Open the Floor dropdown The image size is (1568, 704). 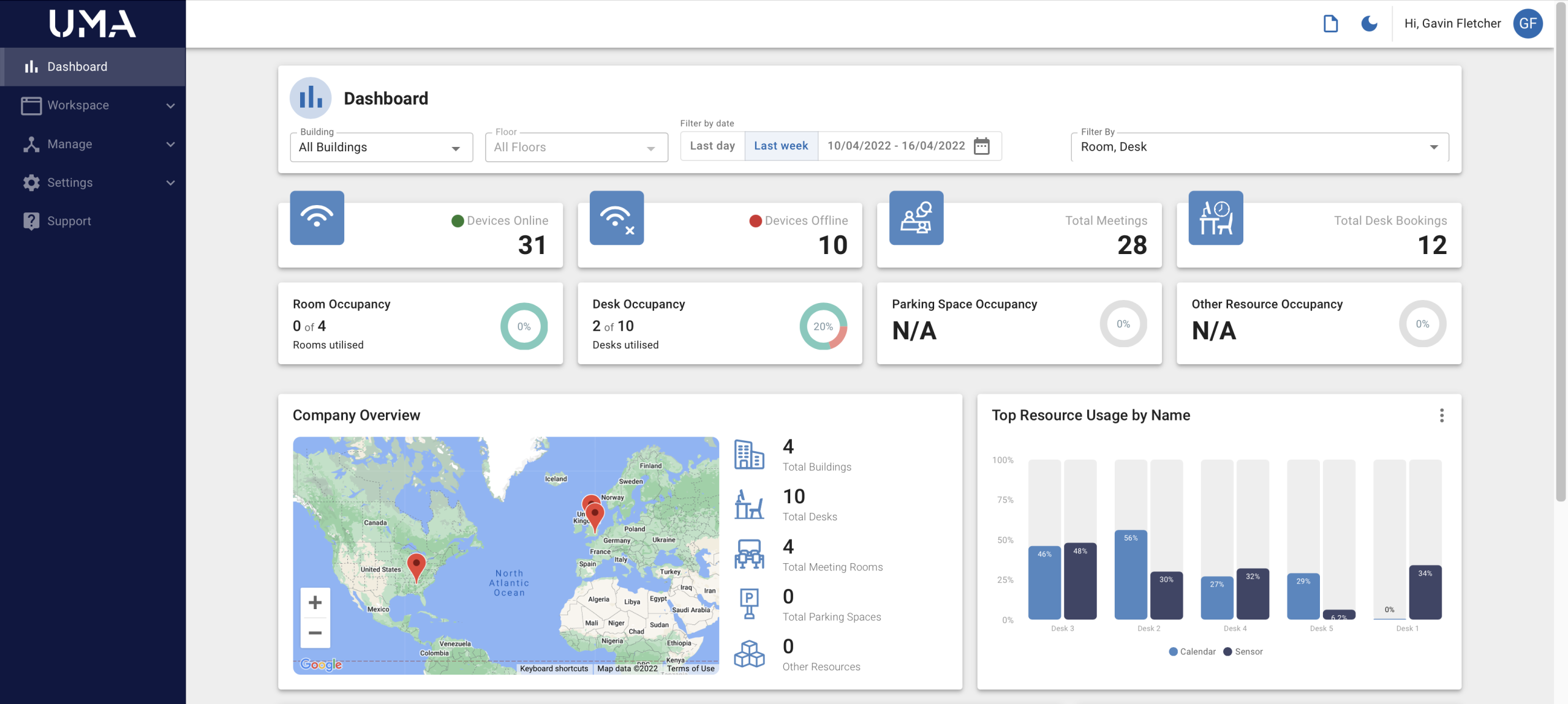[576, 148]
